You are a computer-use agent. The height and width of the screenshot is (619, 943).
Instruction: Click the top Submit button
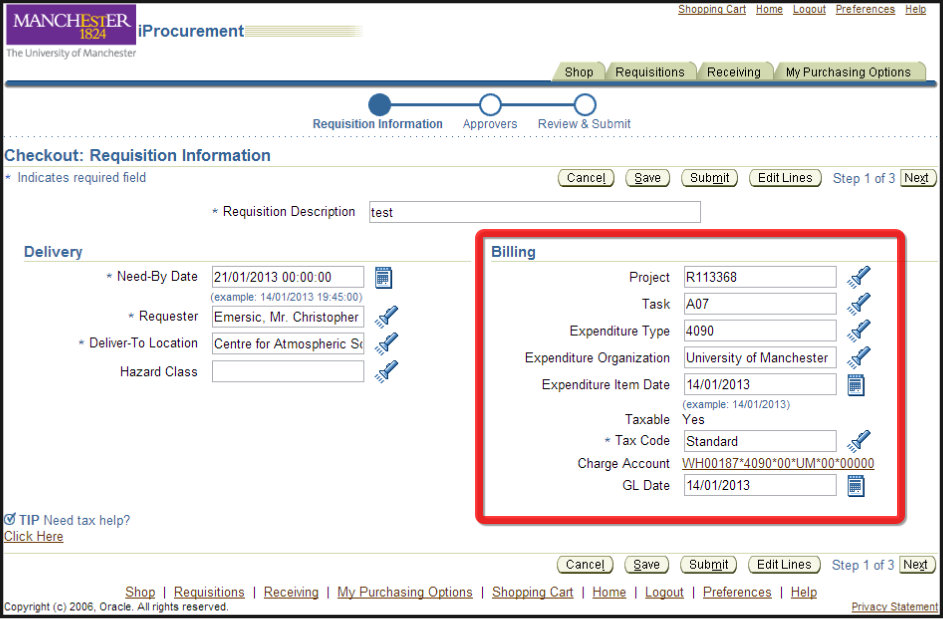[x=709, y=178]
